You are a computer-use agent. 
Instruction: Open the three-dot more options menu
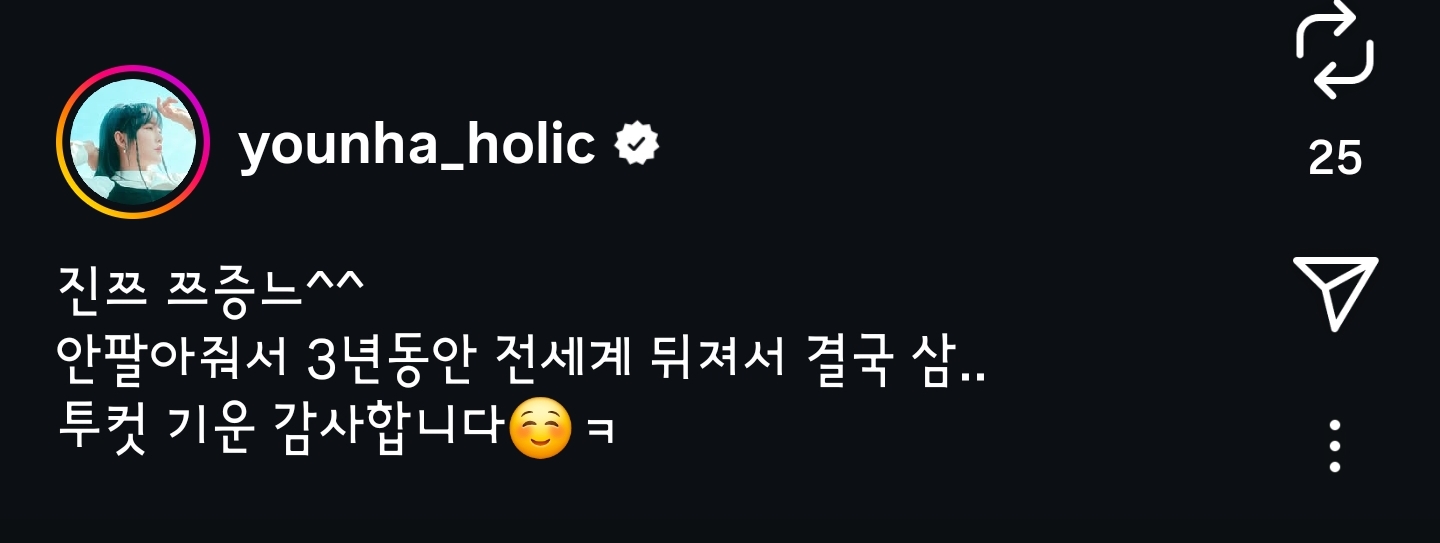click(x=1335, y=446)
